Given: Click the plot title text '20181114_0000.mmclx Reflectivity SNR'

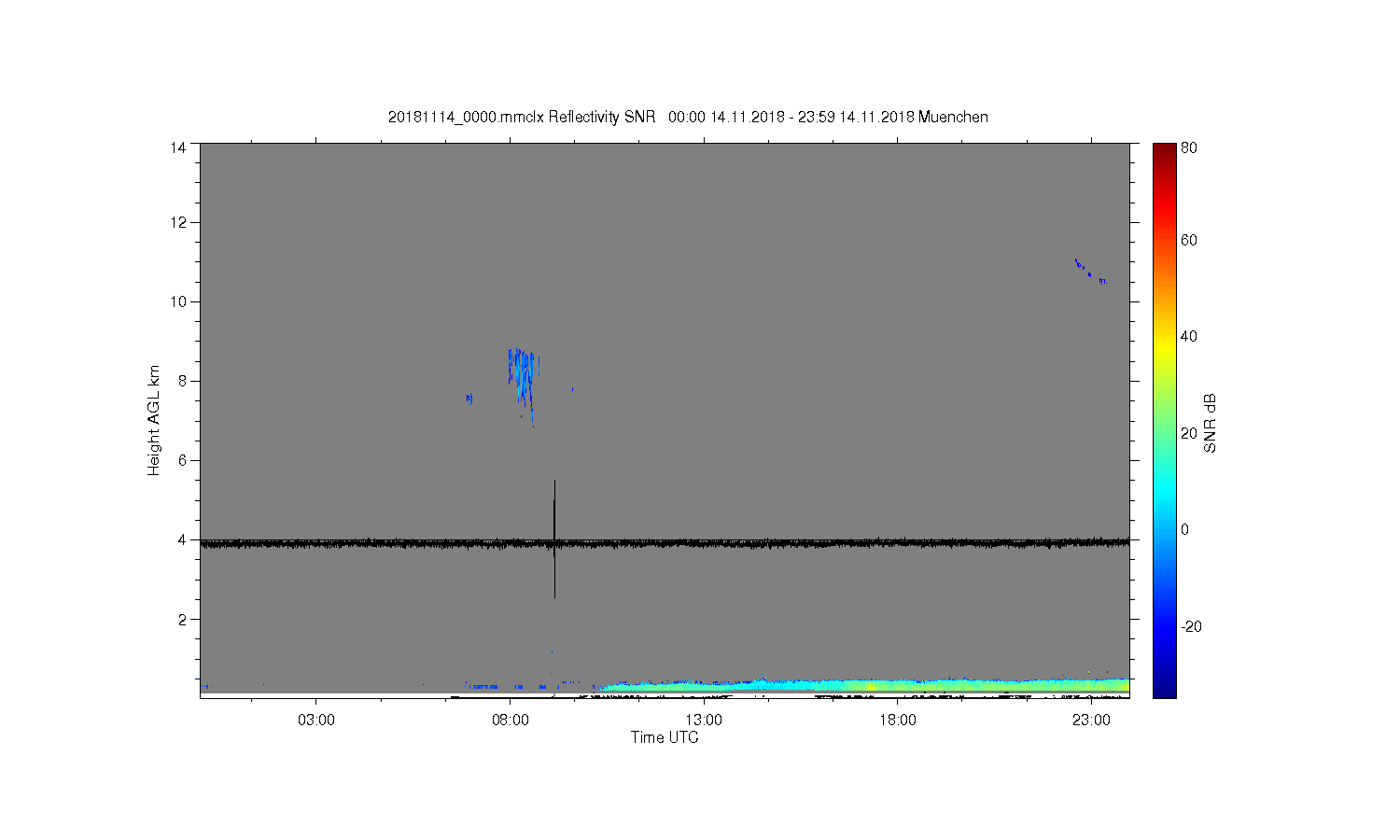Looking at the screenshot, I should pyautogui.click(x=522, y=118).
